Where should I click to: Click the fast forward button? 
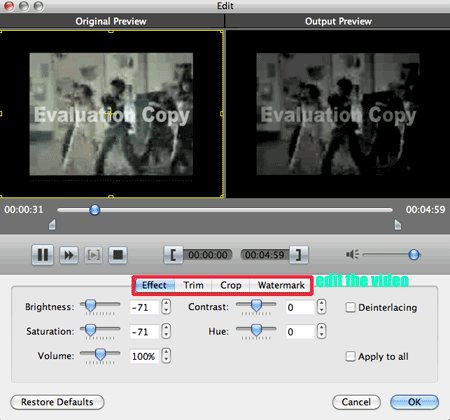pos(69,255)
